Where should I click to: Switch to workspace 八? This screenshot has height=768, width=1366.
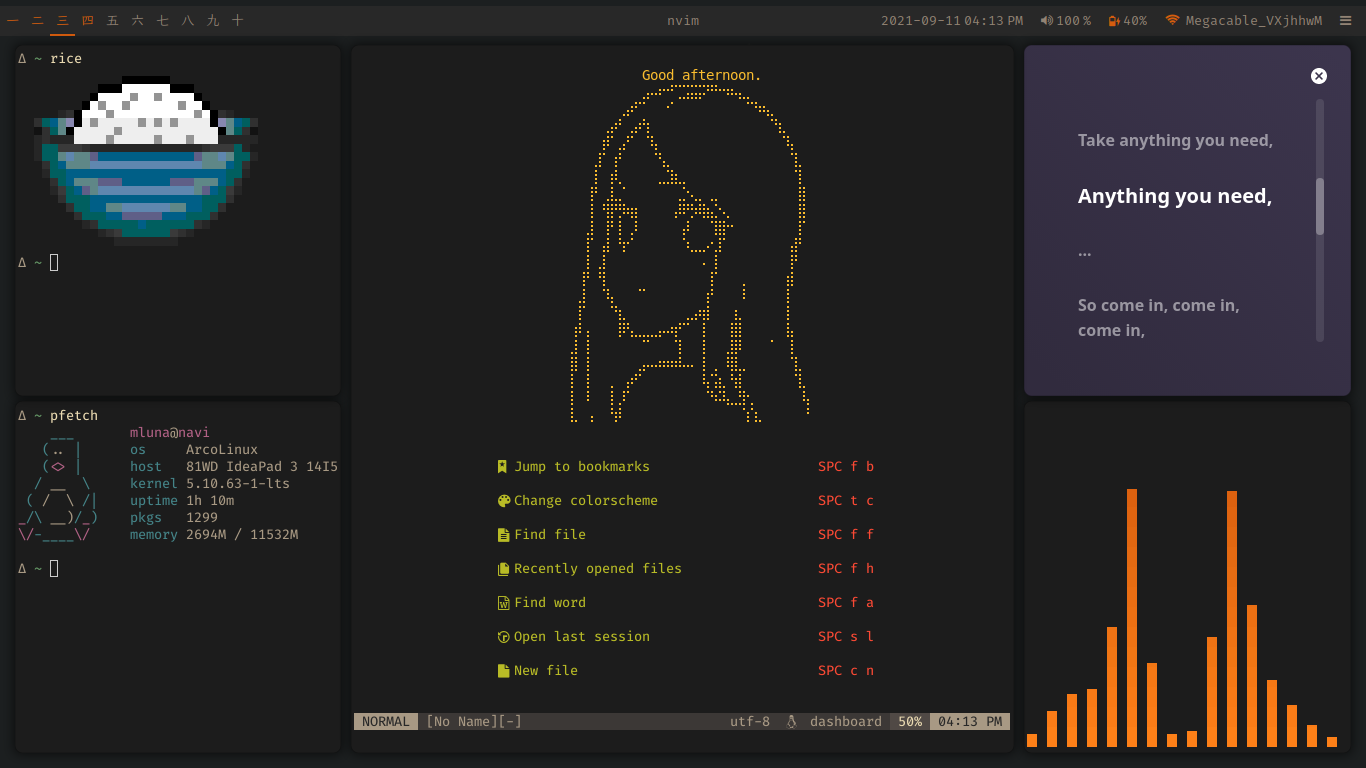(x=187, y=20)
